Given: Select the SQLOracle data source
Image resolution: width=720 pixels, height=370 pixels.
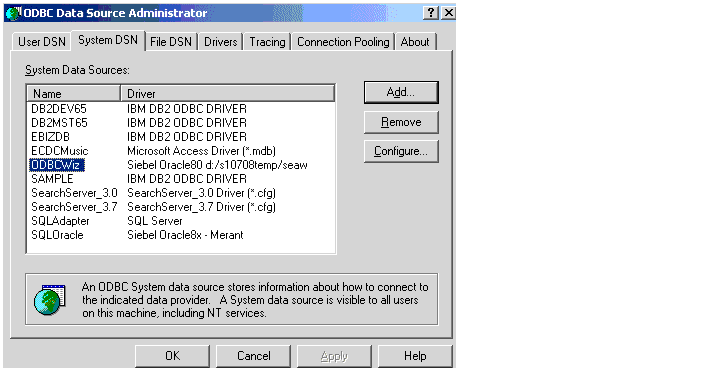Looking at the screenshot, I should [x=57, y=235].
